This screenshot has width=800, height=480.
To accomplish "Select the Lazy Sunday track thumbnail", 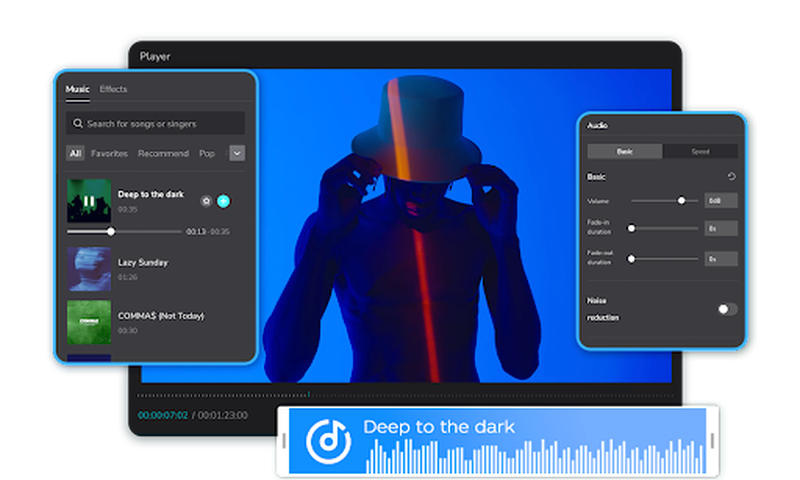I will pos(88,269).
